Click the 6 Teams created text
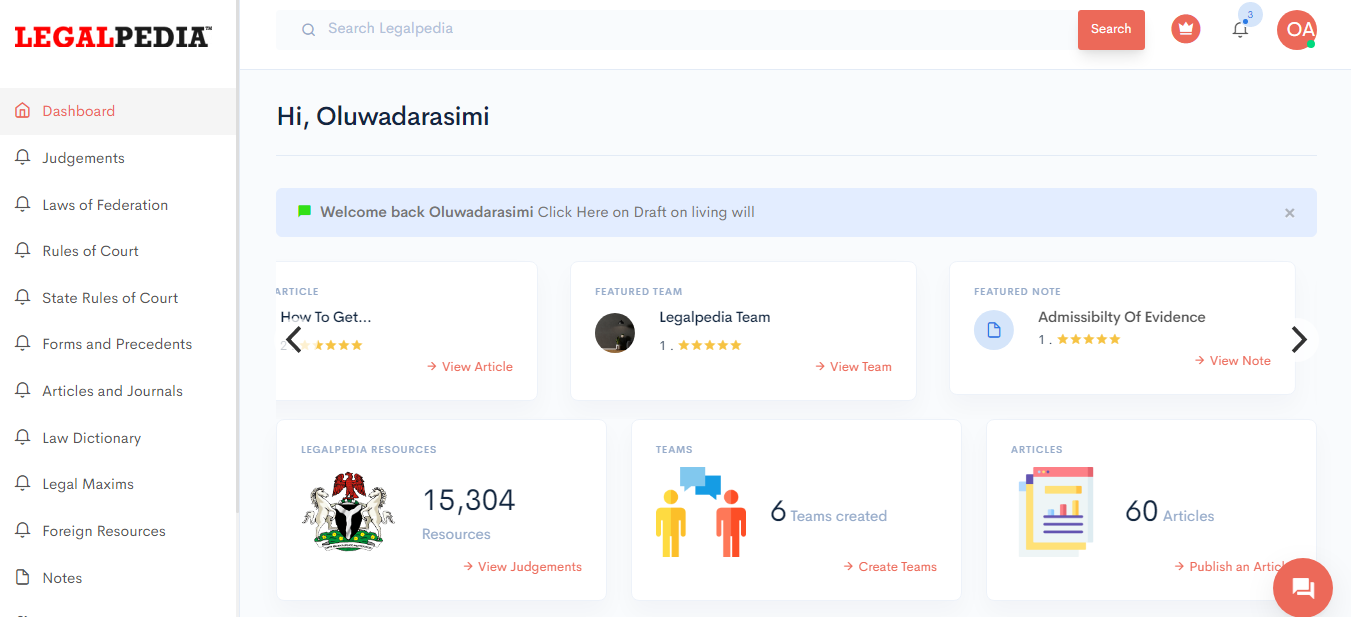The width and height of the screenshot is (1351, 617). (x=829, y=513)
